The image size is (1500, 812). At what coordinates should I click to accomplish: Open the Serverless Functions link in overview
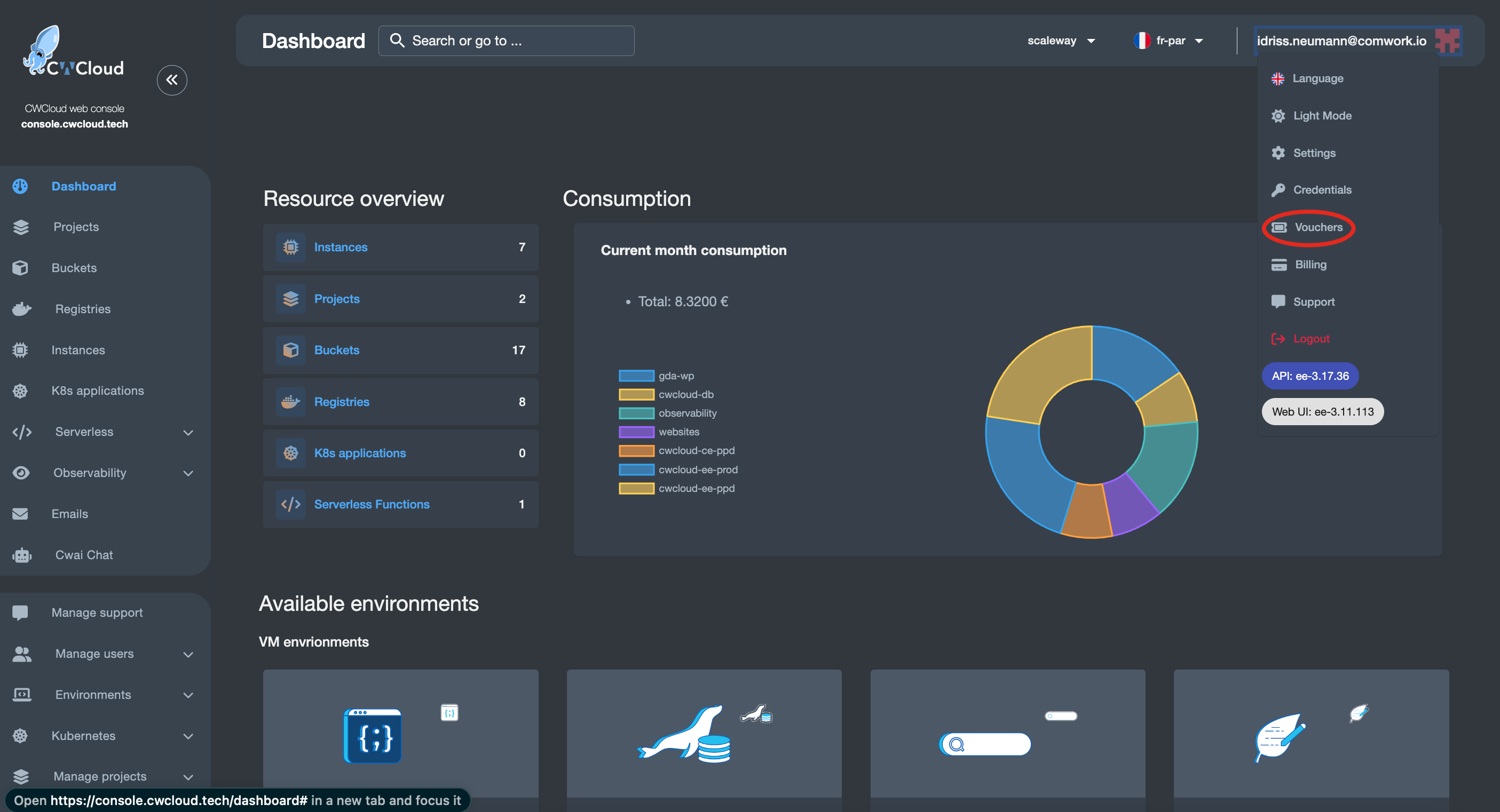point(372,504)
